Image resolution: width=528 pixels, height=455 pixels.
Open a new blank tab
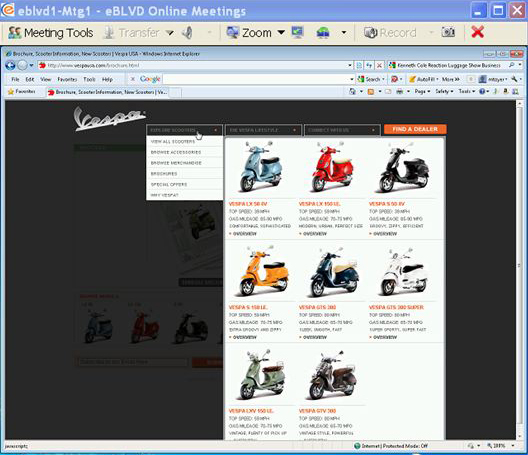[x=175, y=92]
